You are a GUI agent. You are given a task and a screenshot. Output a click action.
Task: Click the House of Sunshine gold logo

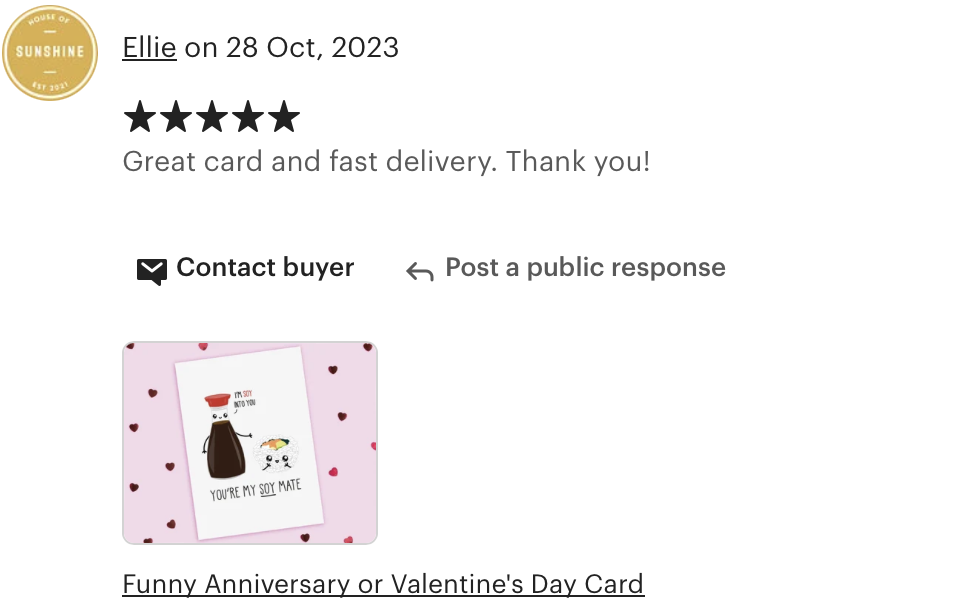tap(50, 53)
